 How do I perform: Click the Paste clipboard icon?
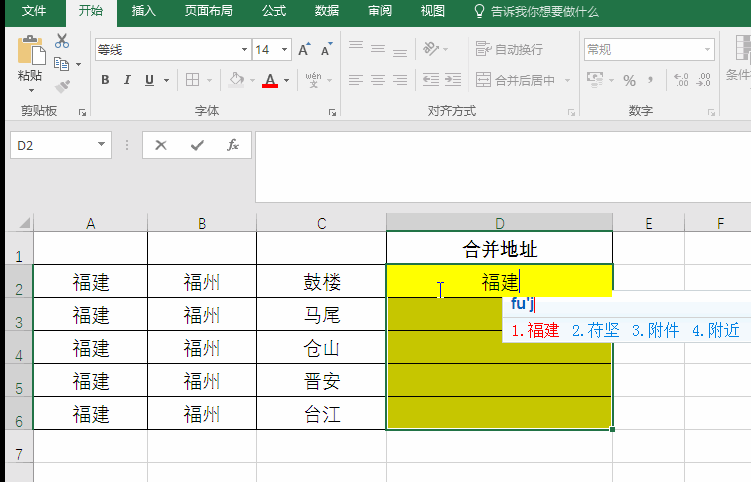(31, 50)
